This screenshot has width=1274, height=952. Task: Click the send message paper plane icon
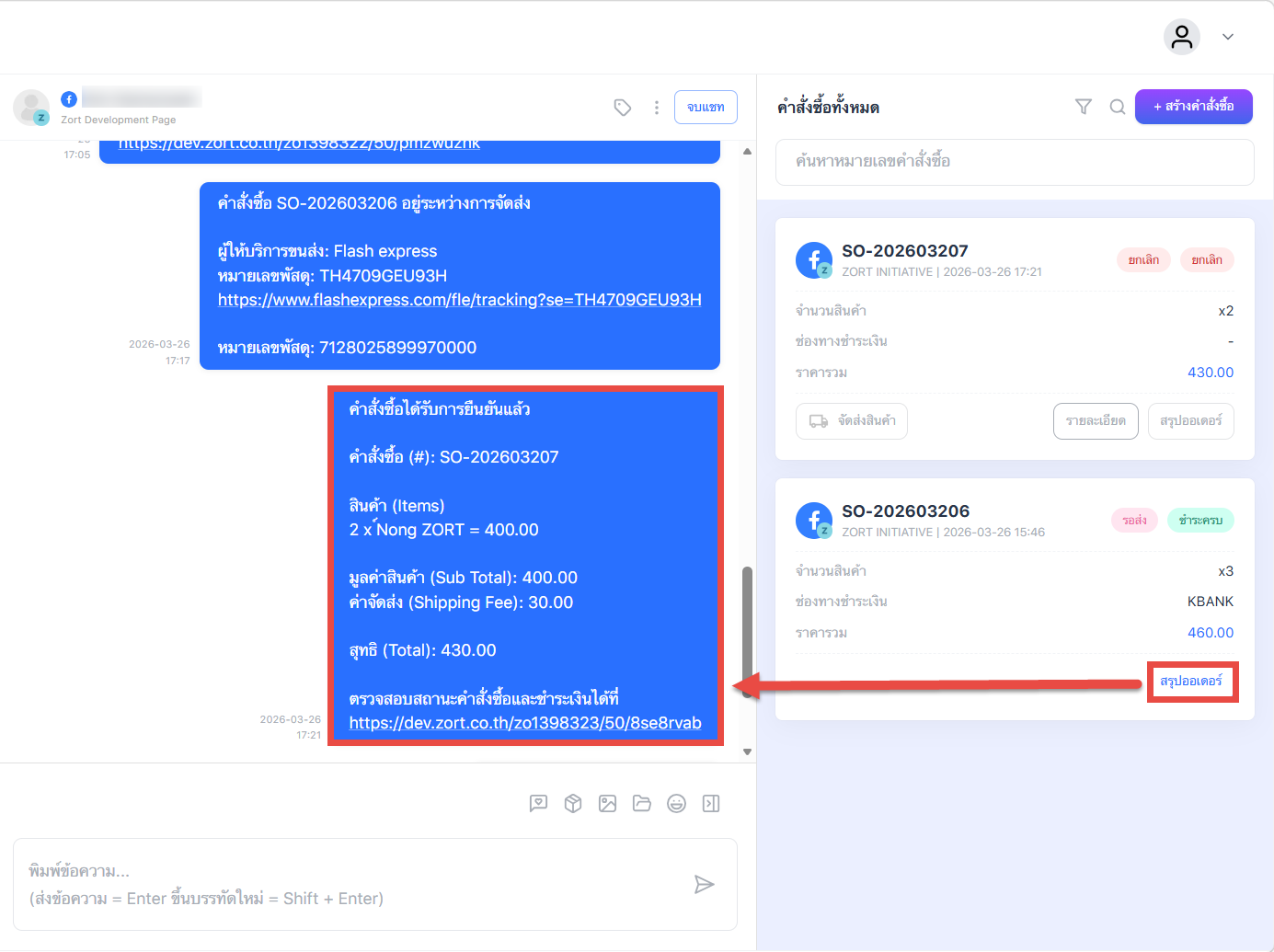[x=704, y=885]
